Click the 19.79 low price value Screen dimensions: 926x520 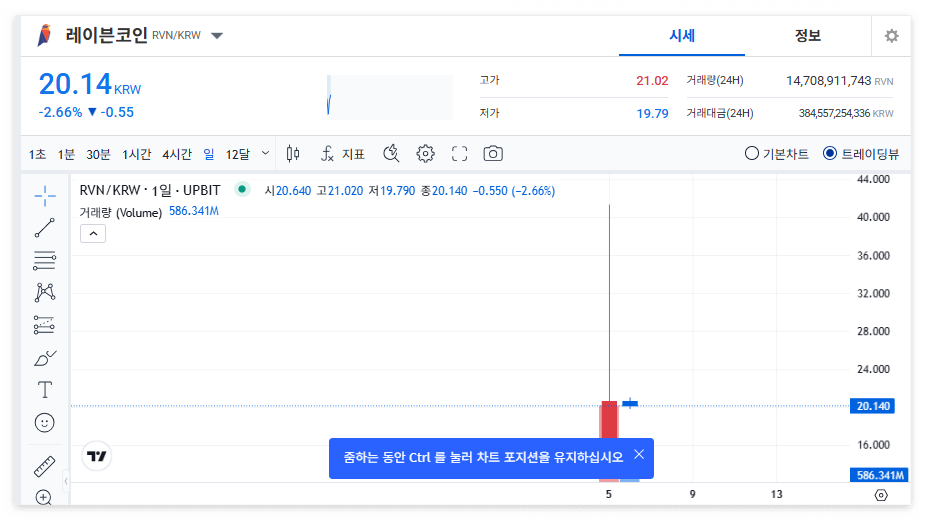[652, 113]
